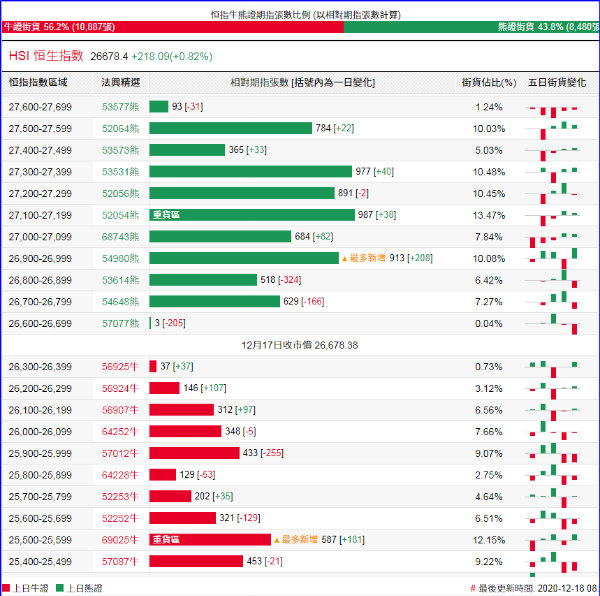Select range 25,400-25,499

[40, 562]
